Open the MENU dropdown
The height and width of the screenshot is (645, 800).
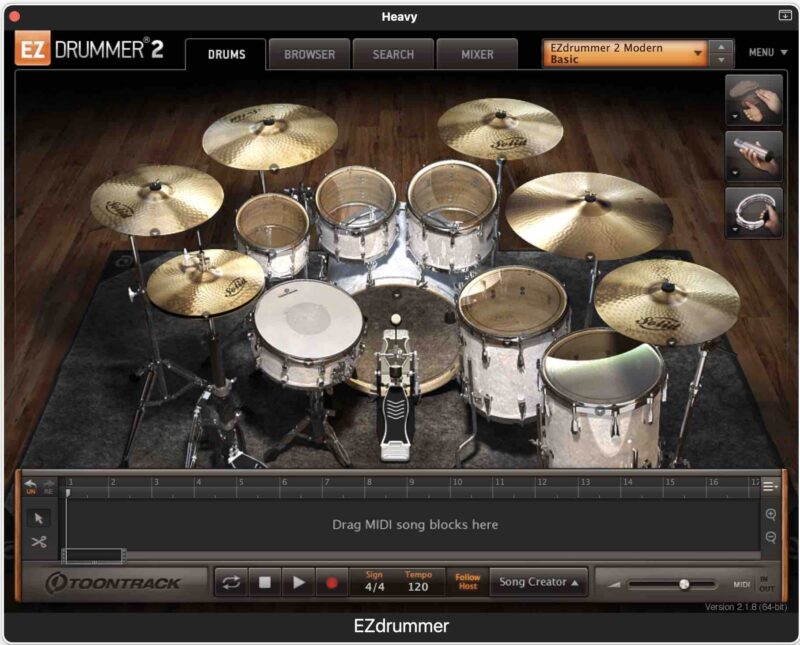click(x=766, y=53)
